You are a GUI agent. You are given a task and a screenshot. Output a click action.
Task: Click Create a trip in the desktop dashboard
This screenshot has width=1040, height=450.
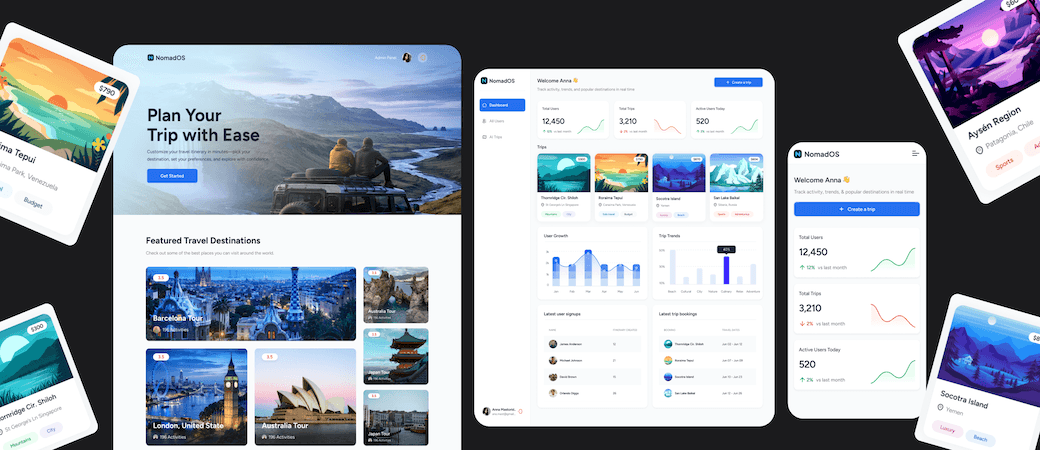(738, 82)
